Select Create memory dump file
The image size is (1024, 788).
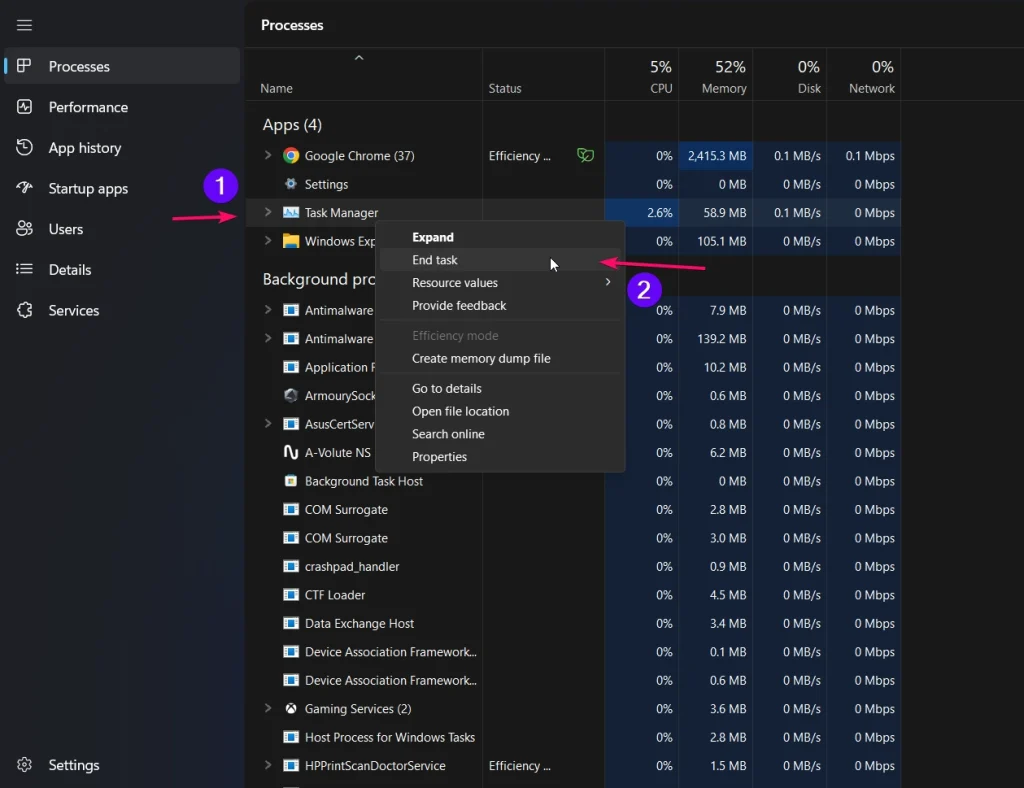coord(500,358)
